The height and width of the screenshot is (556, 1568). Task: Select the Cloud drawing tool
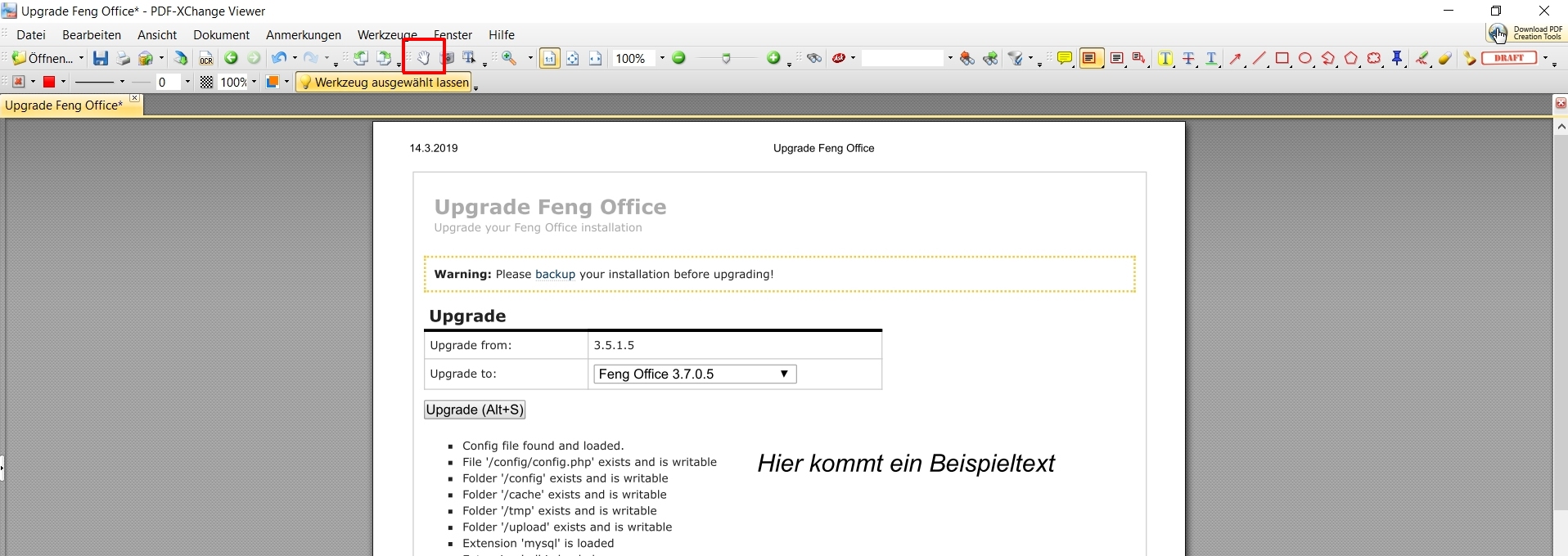[1374, 58]
